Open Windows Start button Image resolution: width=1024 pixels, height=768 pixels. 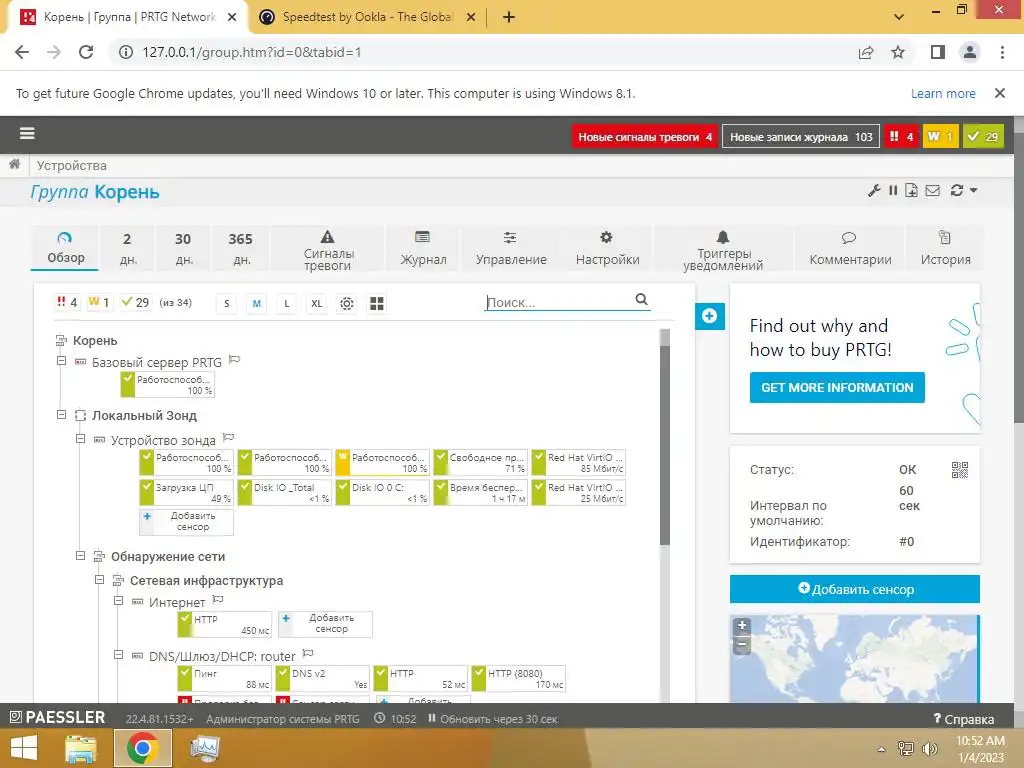24,748
